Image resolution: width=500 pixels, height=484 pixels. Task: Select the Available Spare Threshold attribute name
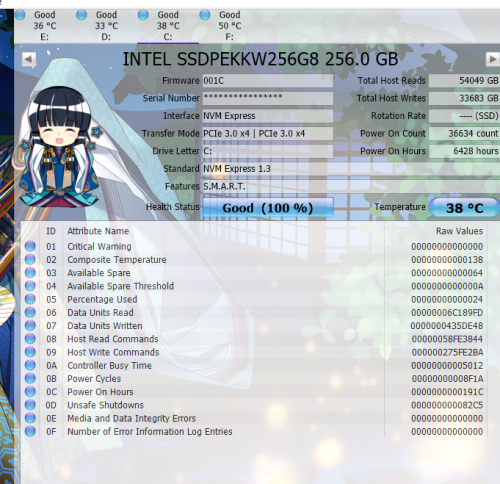click(120, 286)
